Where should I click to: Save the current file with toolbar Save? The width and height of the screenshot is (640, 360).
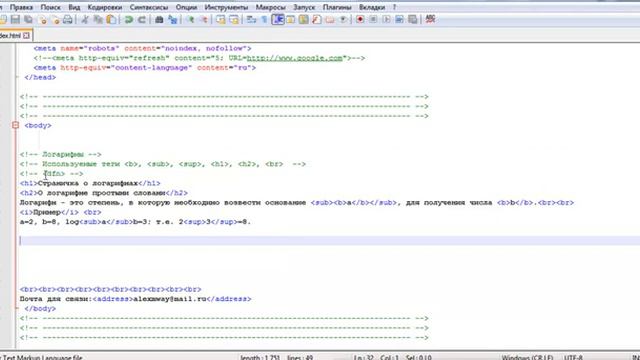click(16, 19)
